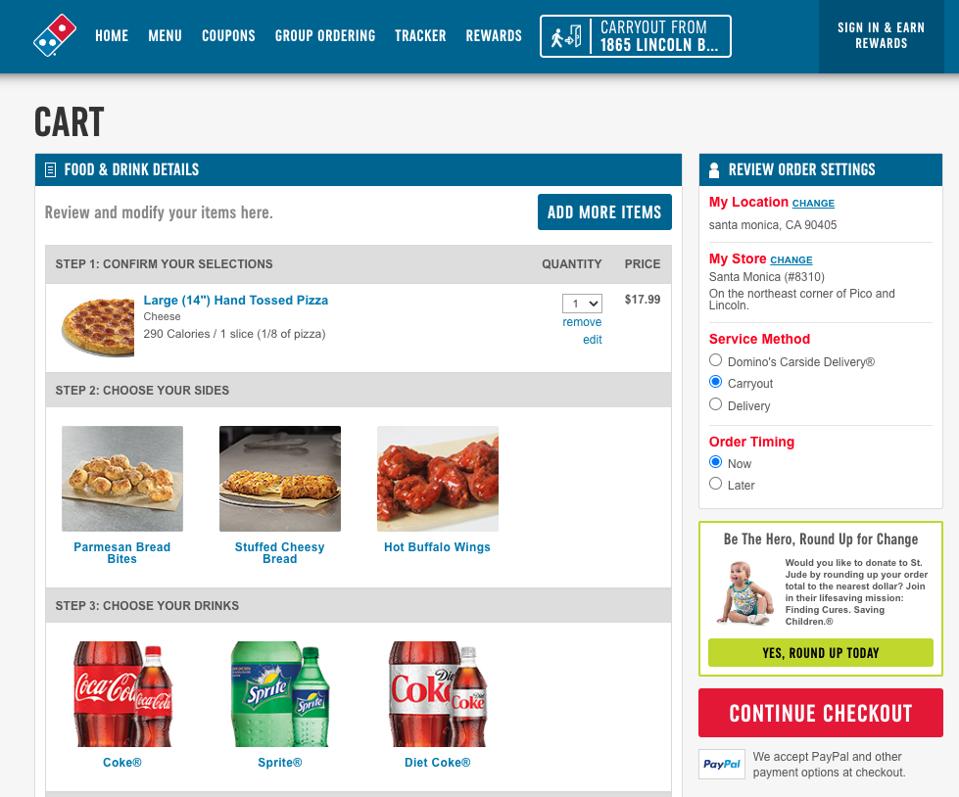Screen dimensions: 959x797
Task: Set order timing to Later
Action: tap(715, 483)
